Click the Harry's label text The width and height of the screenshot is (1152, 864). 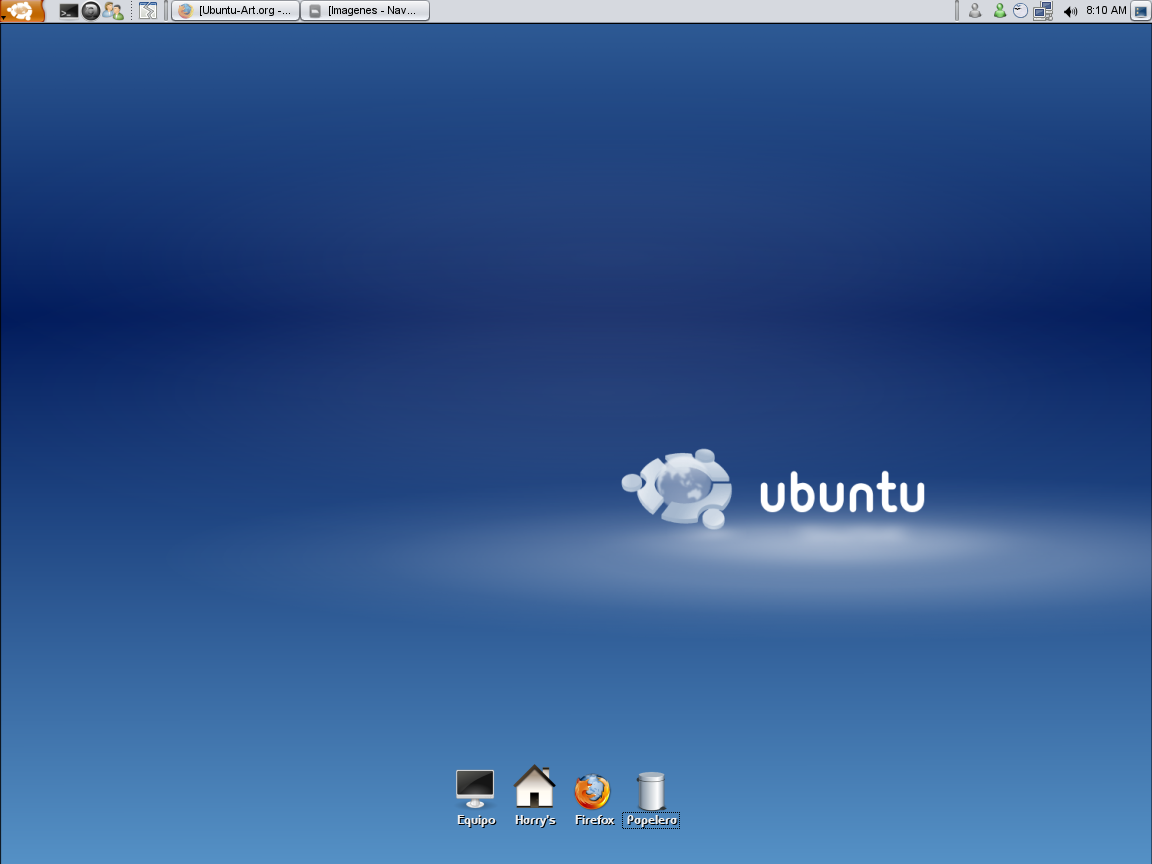coord(535,820)
